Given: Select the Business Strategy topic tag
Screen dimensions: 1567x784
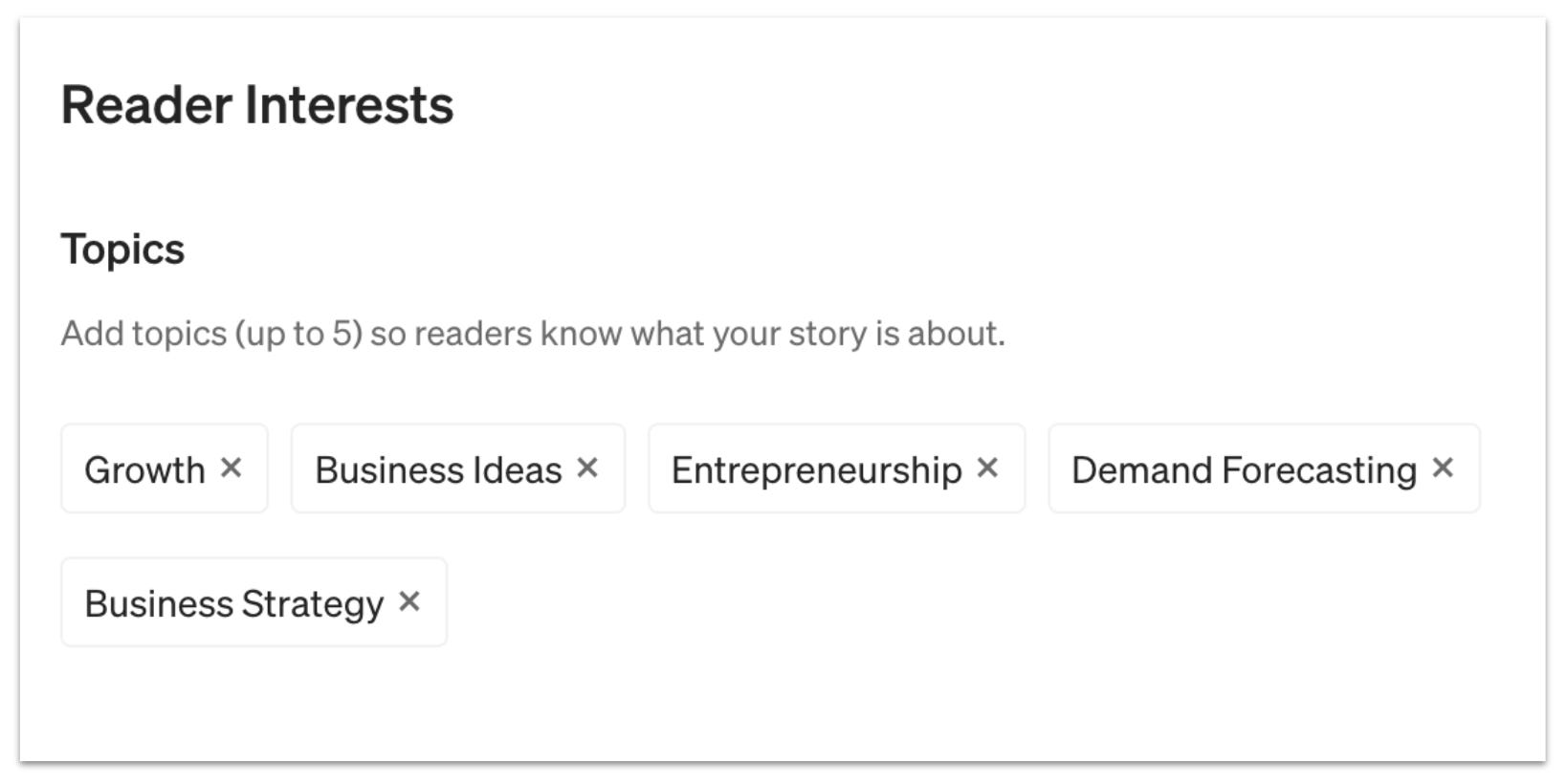Looking at the screenshot, I should (x=234, y=602).
